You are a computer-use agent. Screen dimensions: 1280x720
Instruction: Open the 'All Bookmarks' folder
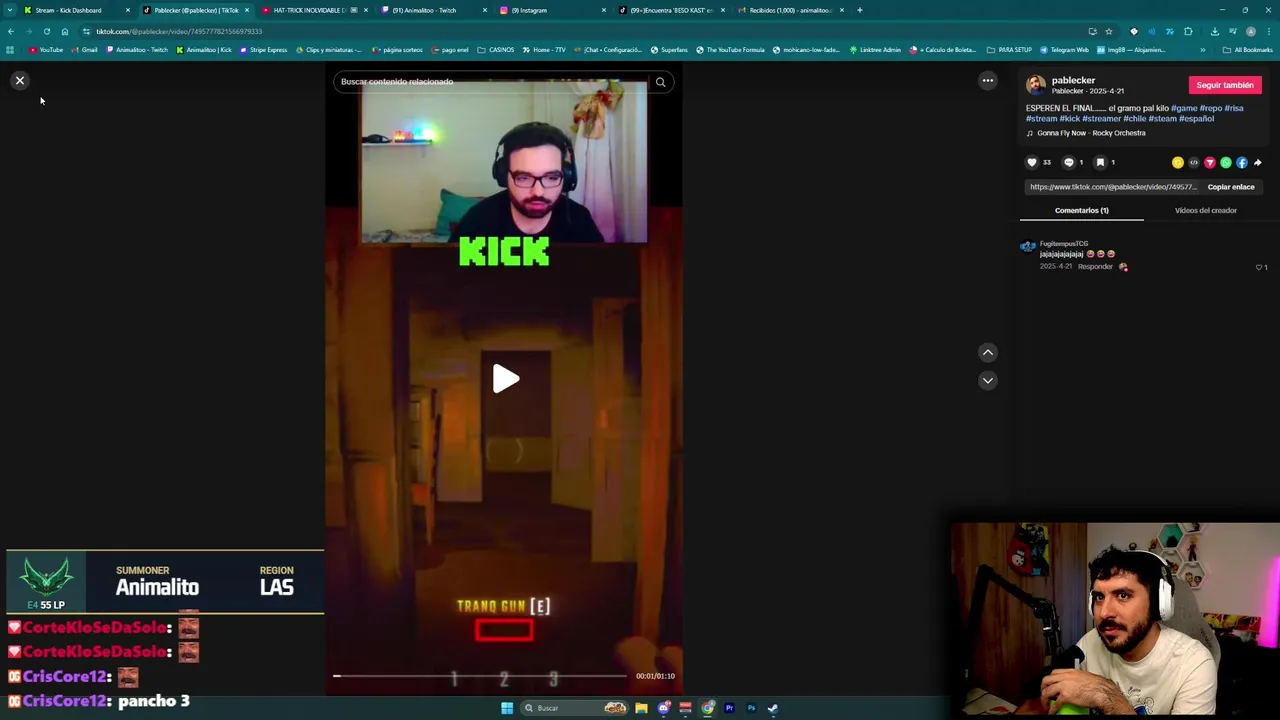(x=1247, y=50)
